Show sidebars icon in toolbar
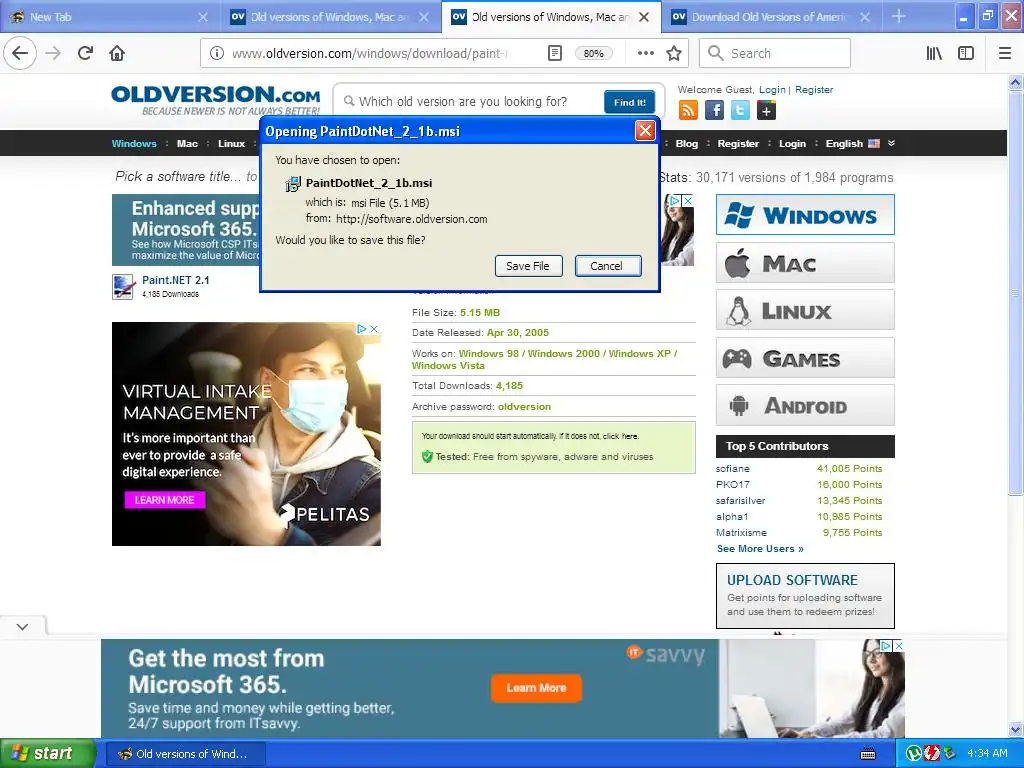The height and width of the screenshot is (768, 1024). pos(966,54)
